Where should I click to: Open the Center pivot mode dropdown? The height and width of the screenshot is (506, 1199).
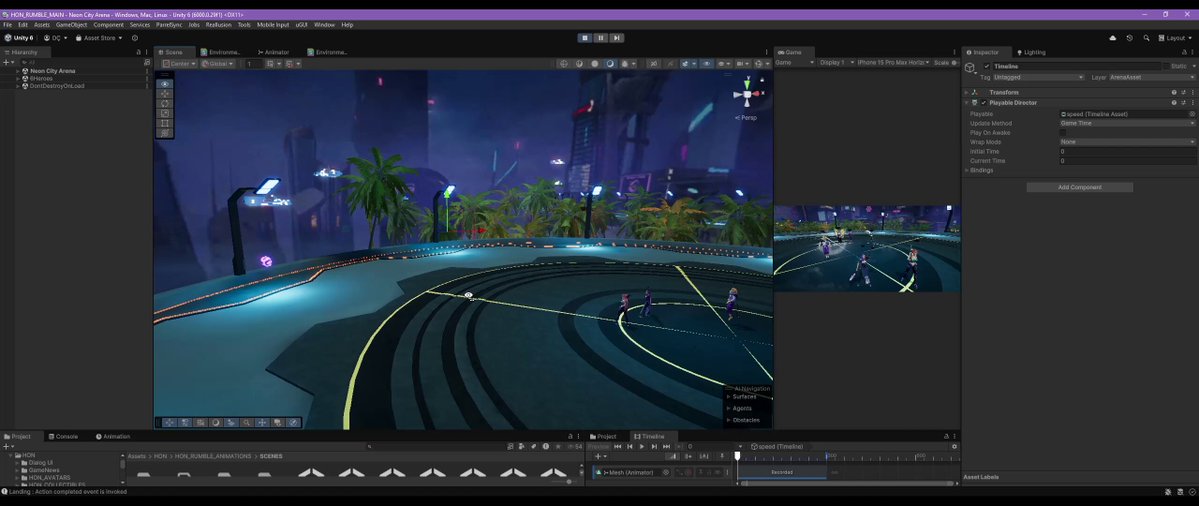point(180,63)
